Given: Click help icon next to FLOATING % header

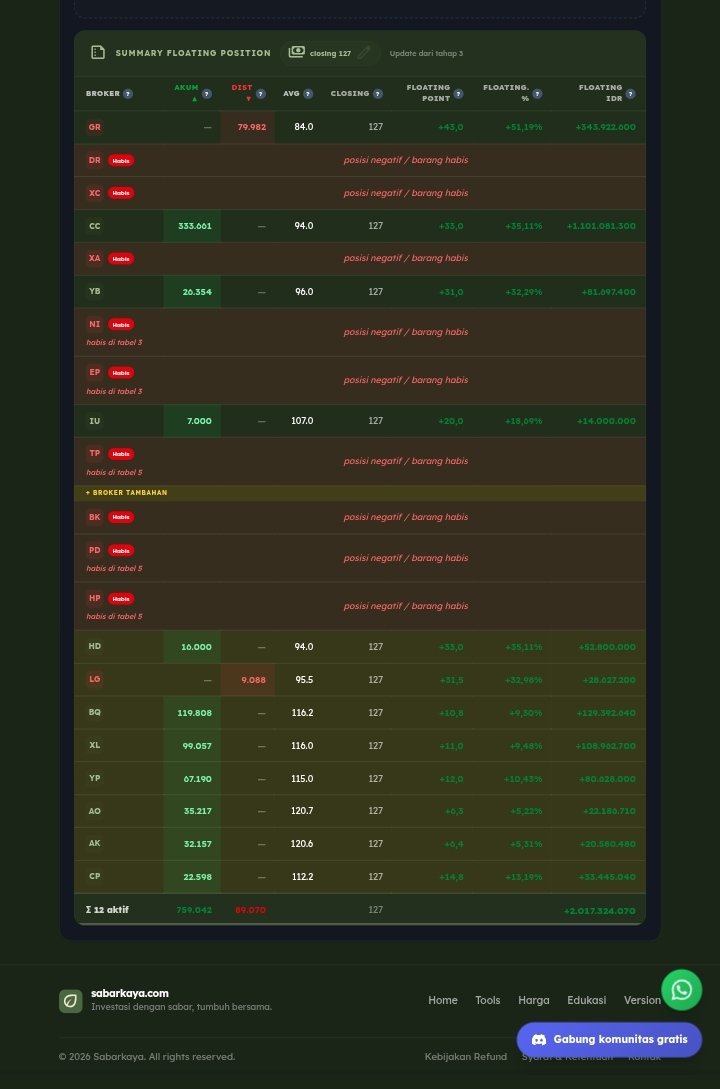Looking at the screenshot, I should pos(537,94).
